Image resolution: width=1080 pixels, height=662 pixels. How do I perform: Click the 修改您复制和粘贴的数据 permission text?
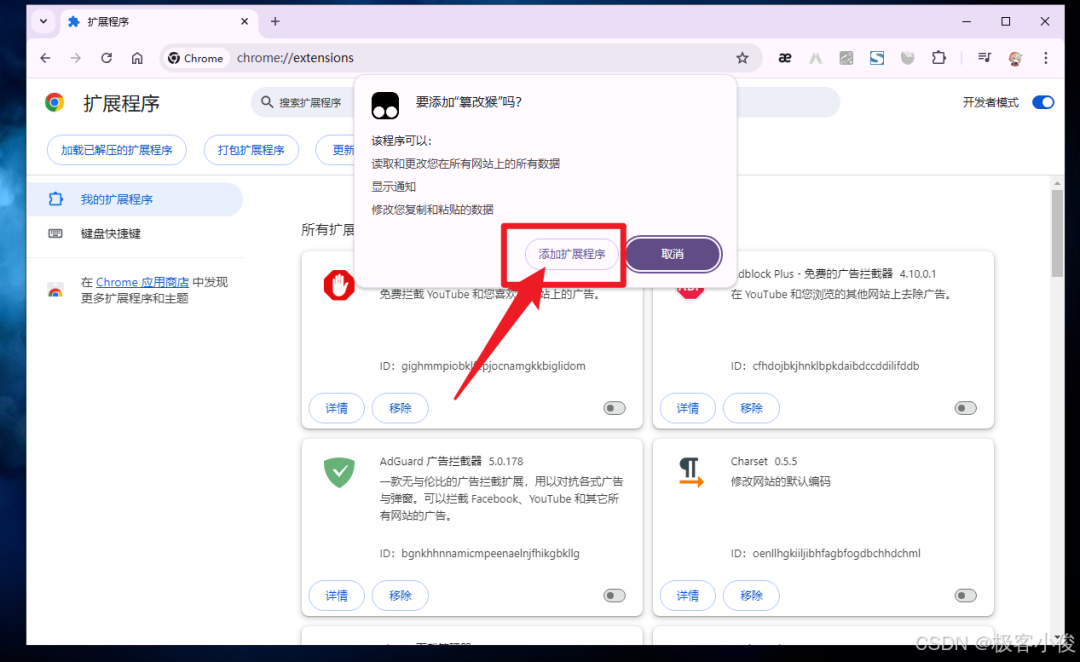pyautogui.click(x=433, y=209)
